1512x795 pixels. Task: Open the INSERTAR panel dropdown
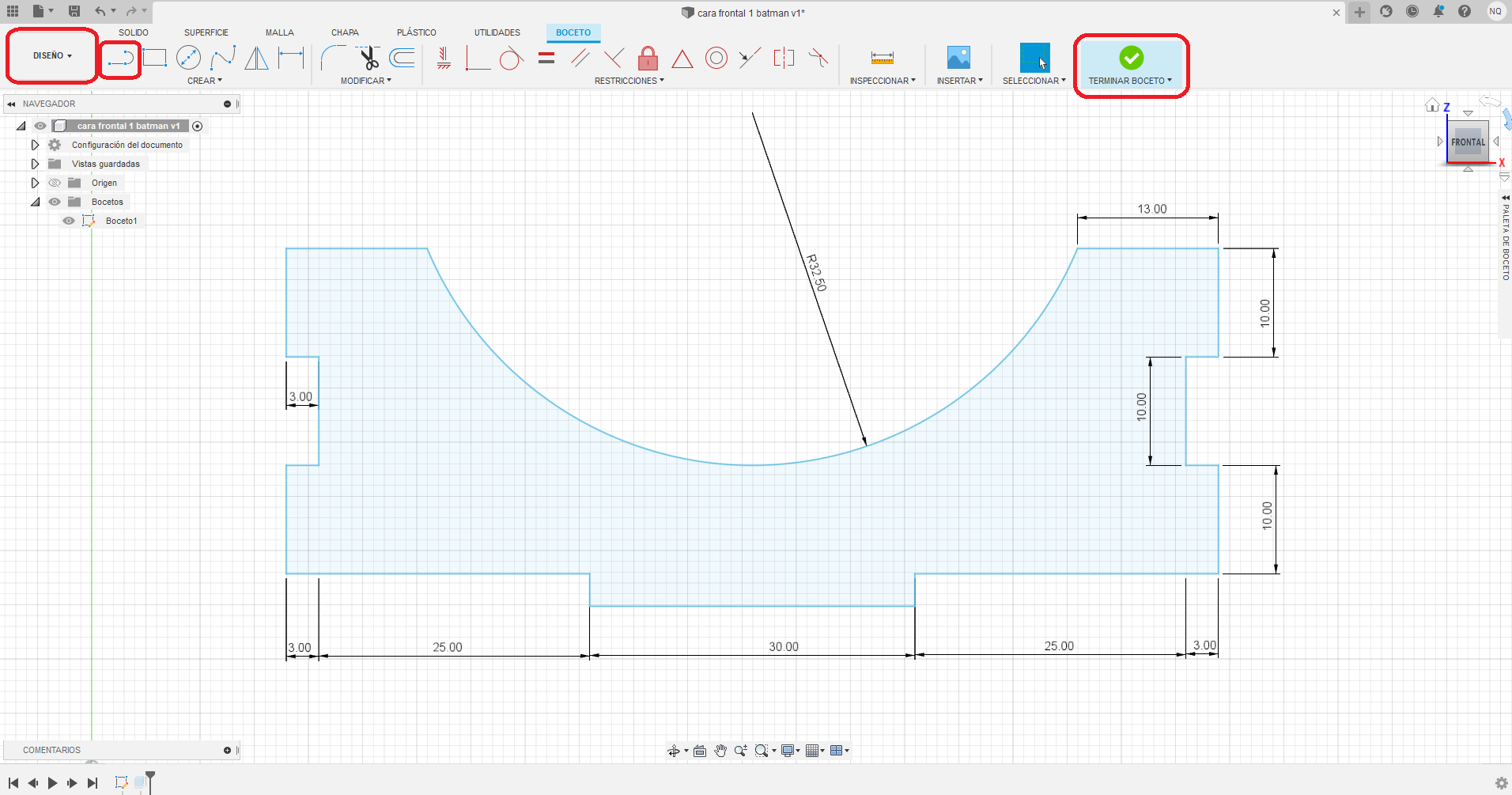(x=960, y=81)
